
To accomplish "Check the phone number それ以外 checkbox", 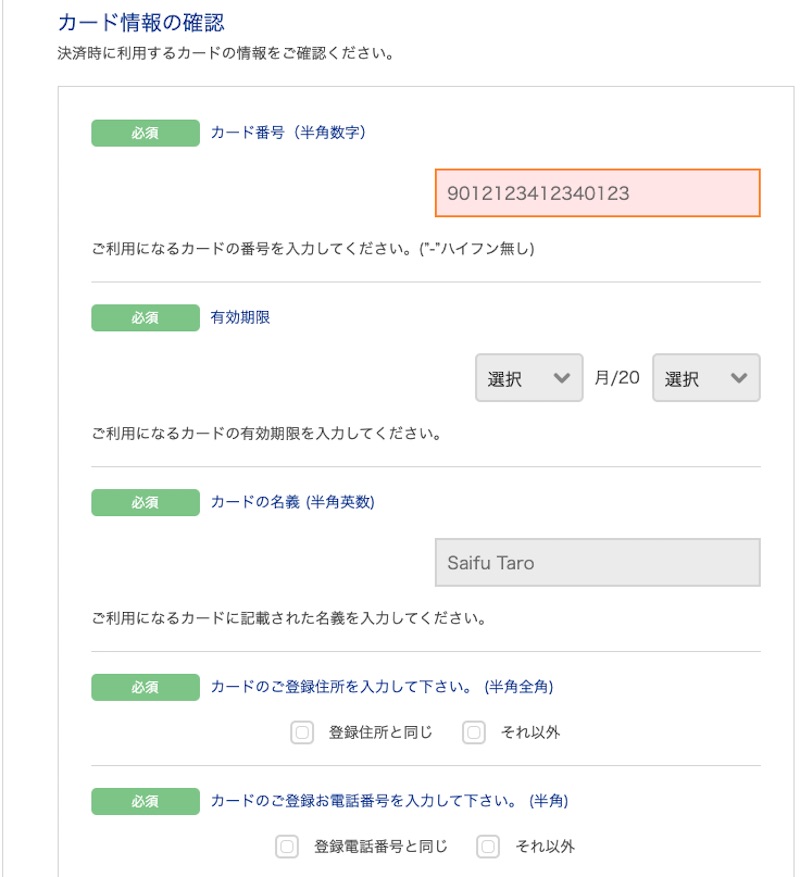I will (x=488, y=846).
